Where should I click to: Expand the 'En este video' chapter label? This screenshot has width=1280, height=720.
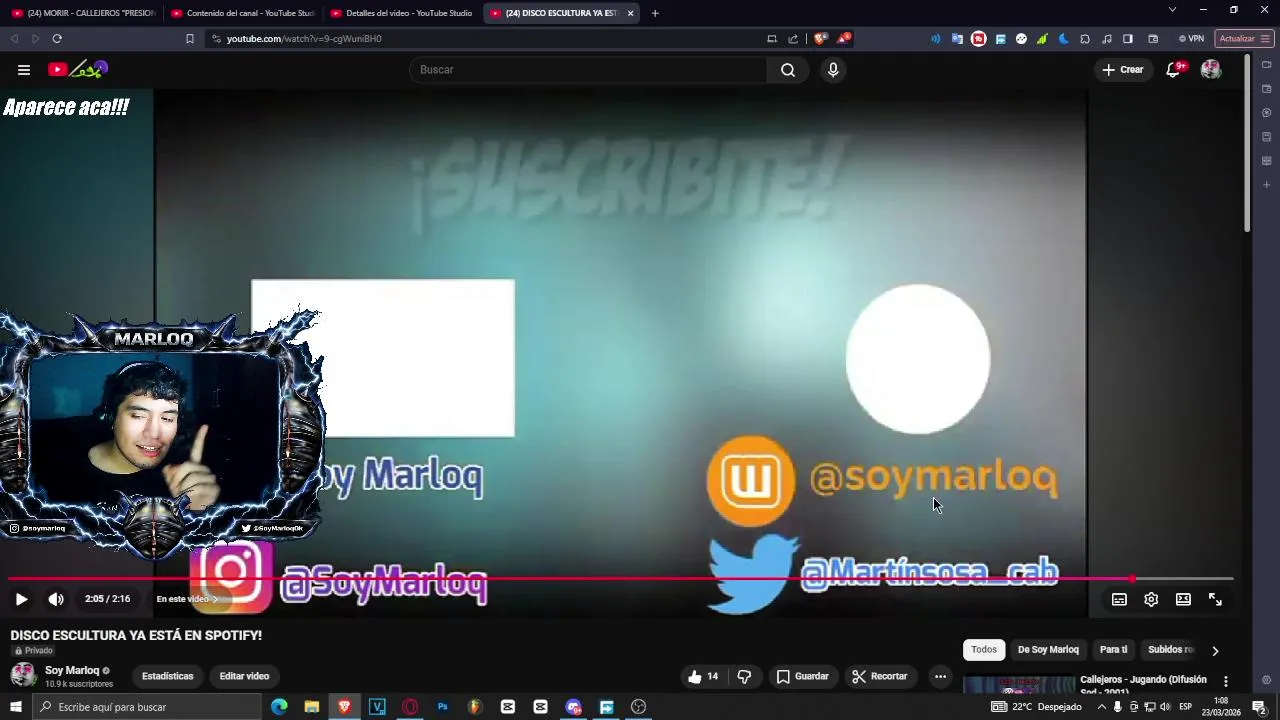(186, 599)
